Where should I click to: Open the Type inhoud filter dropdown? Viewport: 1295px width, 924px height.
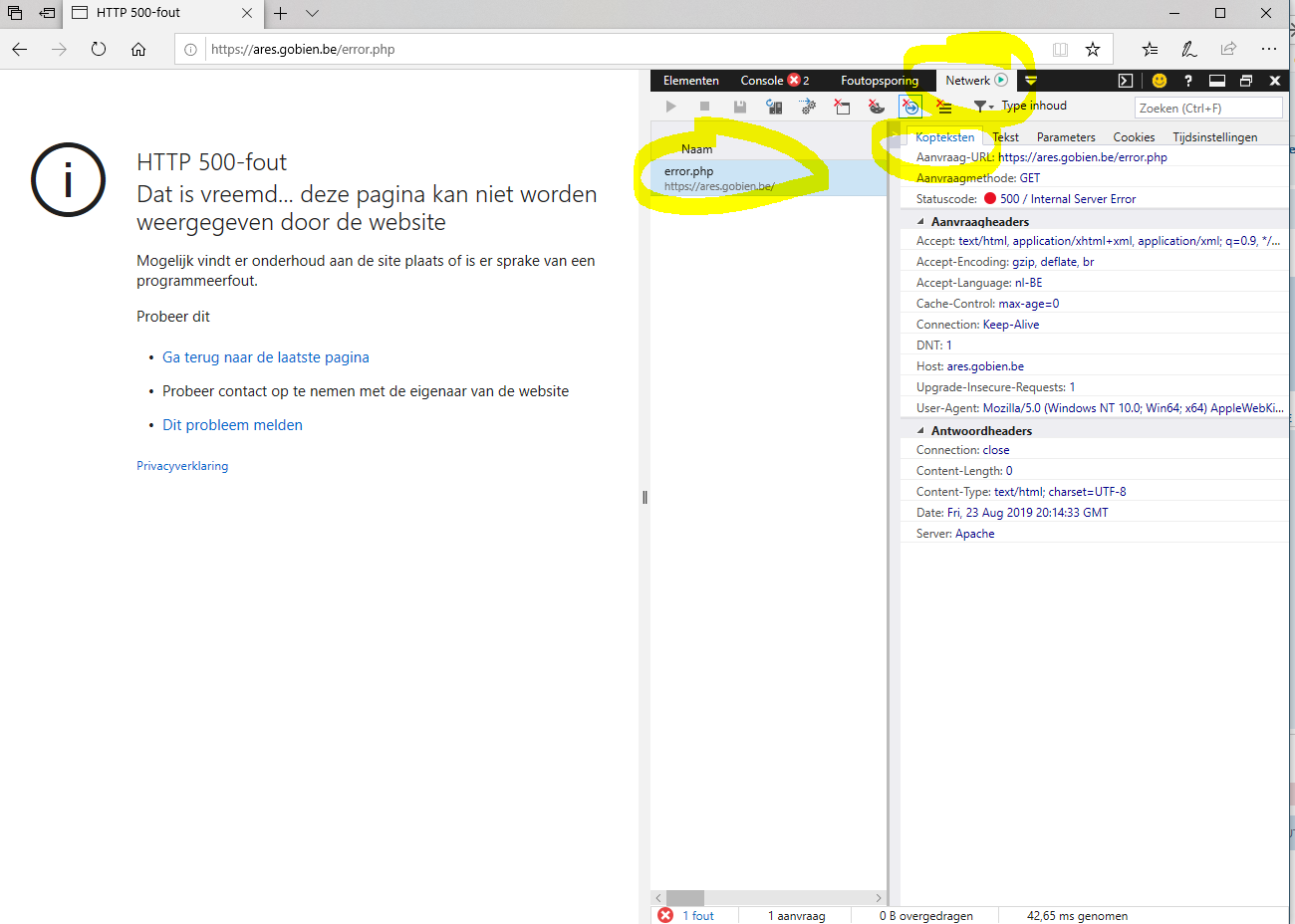pyautogui.click(x=983, y=107)
